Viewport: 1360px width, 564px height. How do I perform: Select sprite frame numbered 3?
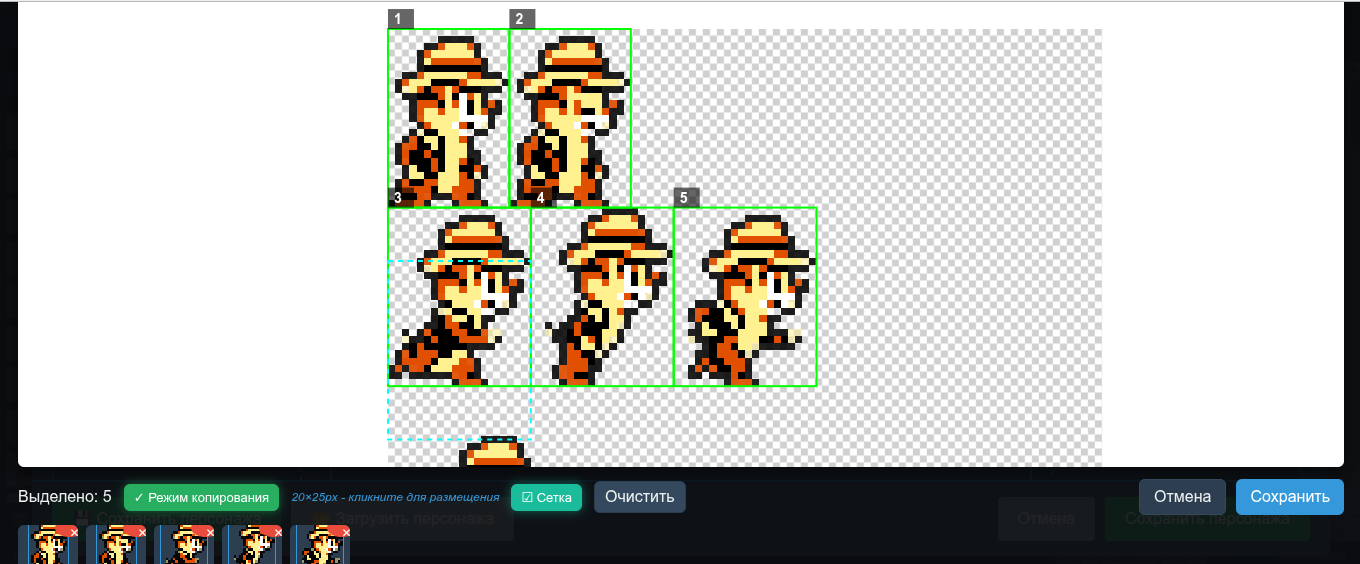459,297
